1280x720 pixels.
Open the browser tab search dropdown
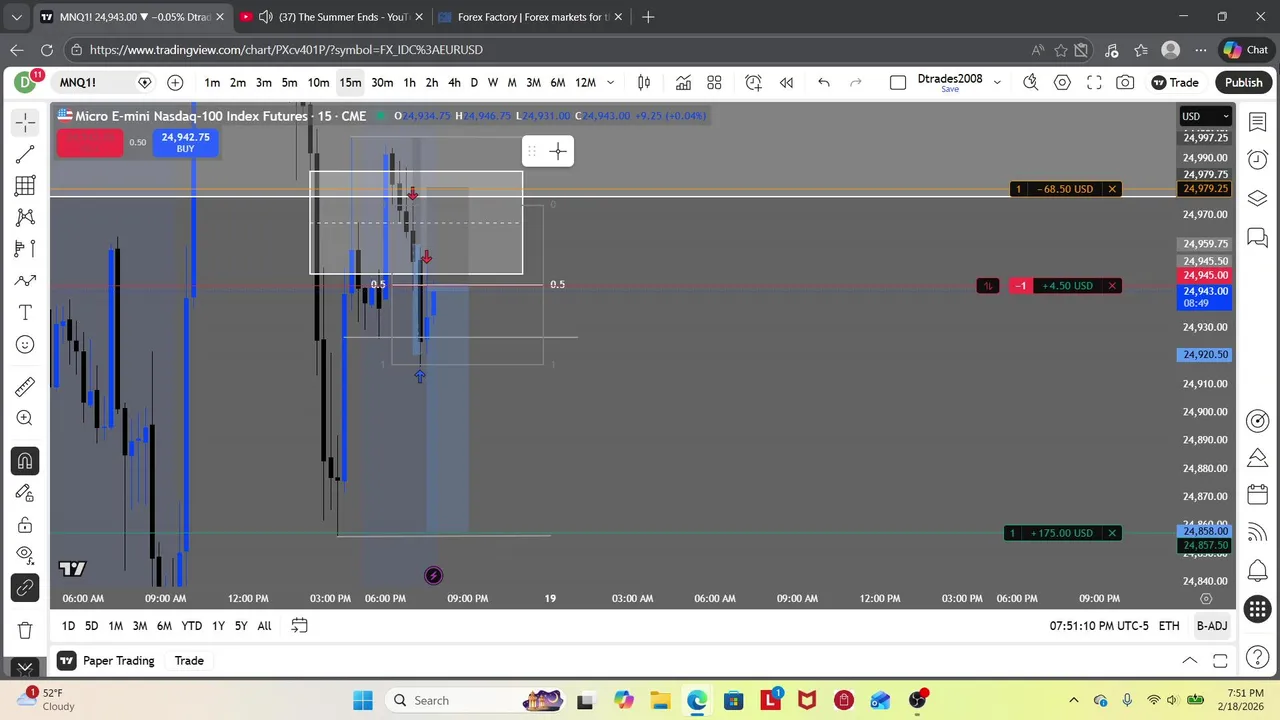(x=16, y=17)
